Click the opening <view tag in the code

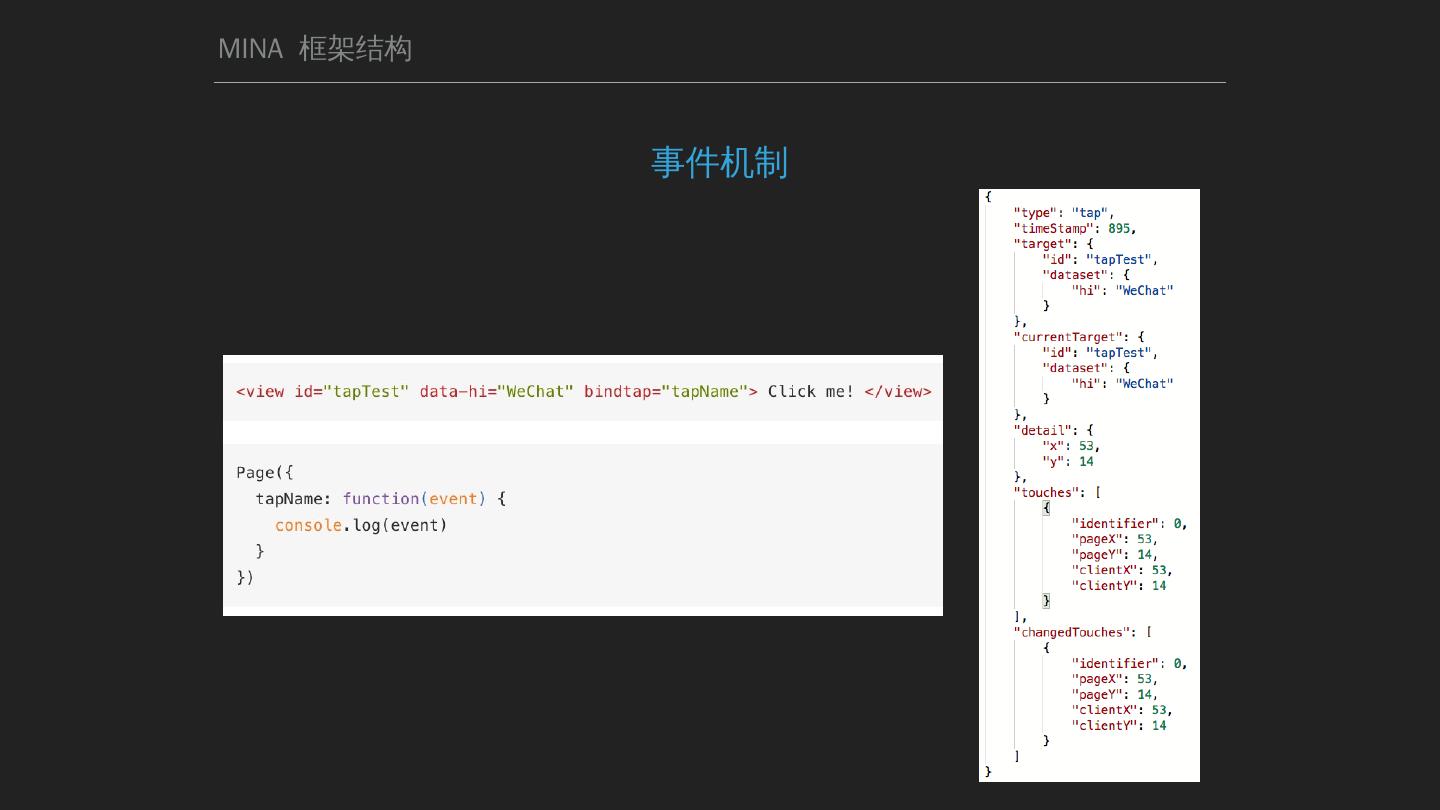260,391
